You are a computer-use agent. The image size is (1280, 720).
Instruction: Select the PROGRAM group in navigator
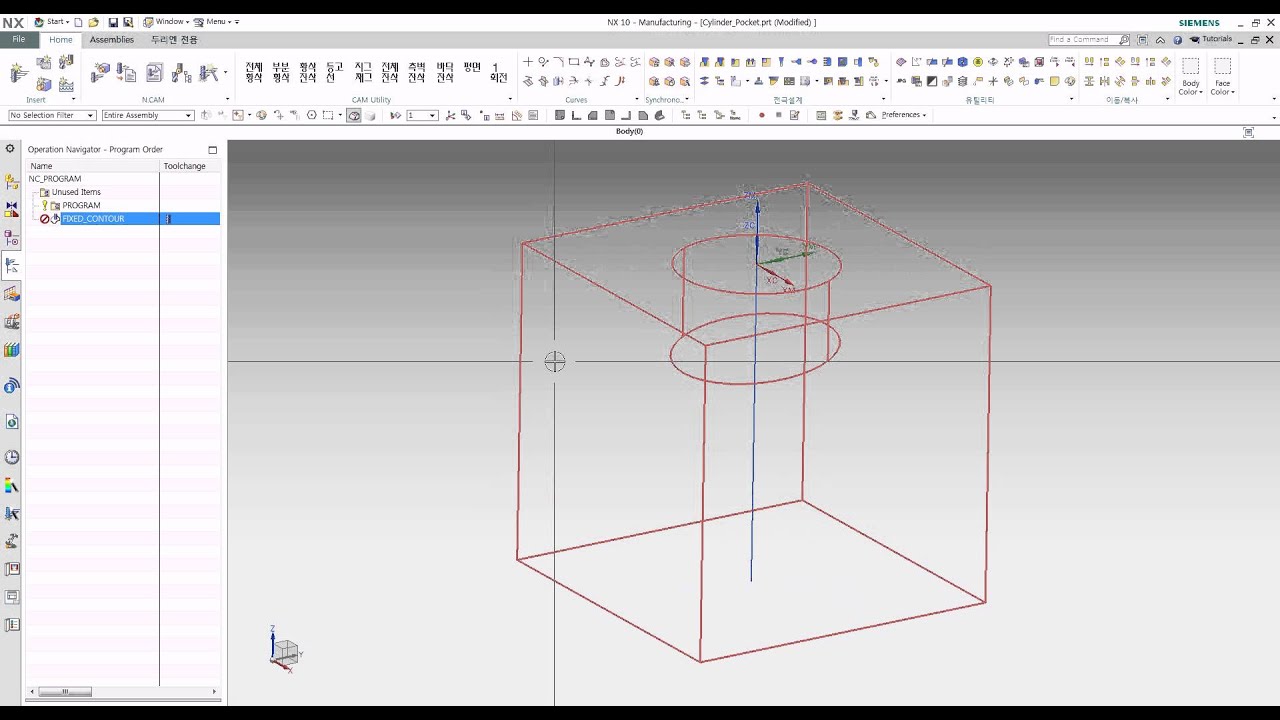[81, 205]
